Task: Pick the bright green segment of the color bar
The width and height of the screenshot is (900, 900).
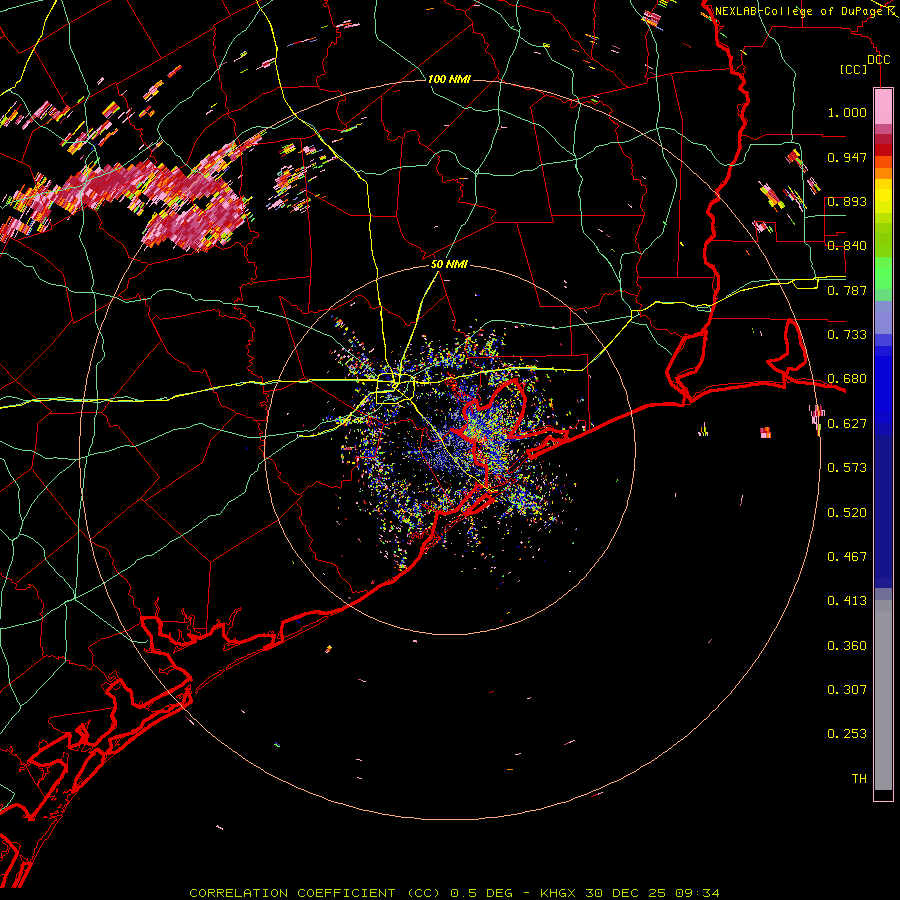Action: [x=883, y=273]
